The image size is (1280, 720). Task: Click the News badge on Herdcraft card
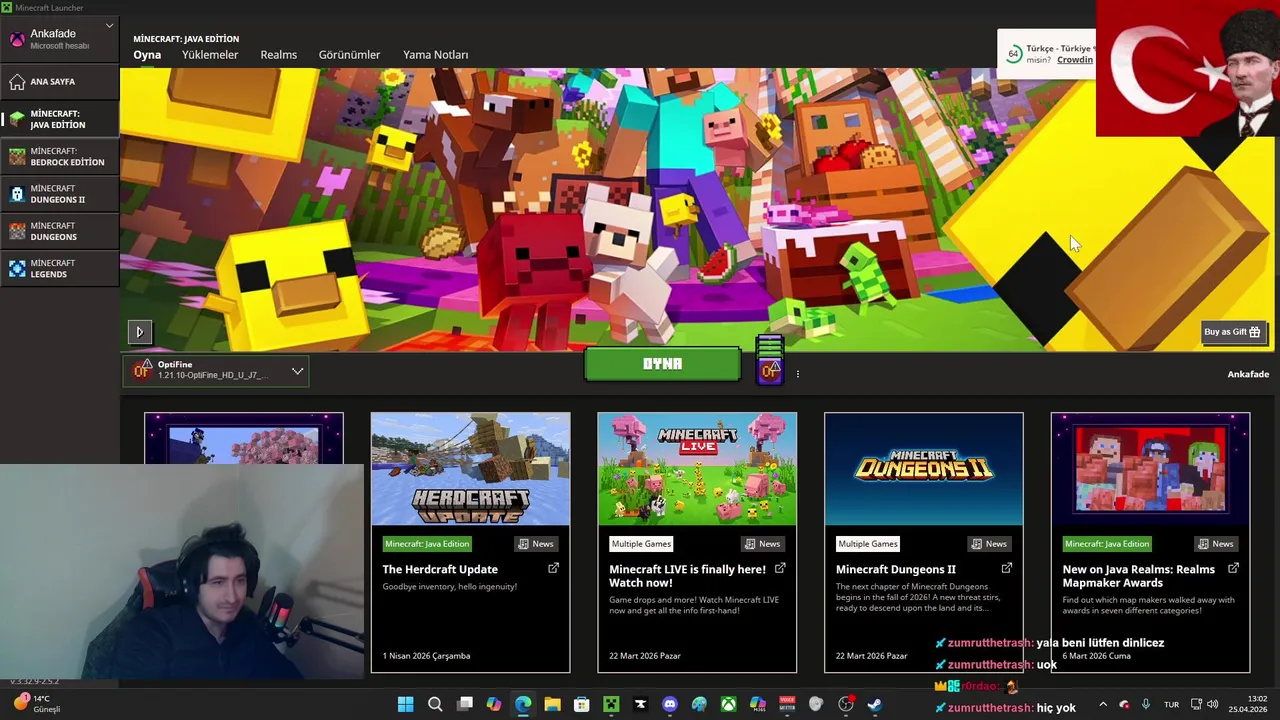tap(536, 544)
